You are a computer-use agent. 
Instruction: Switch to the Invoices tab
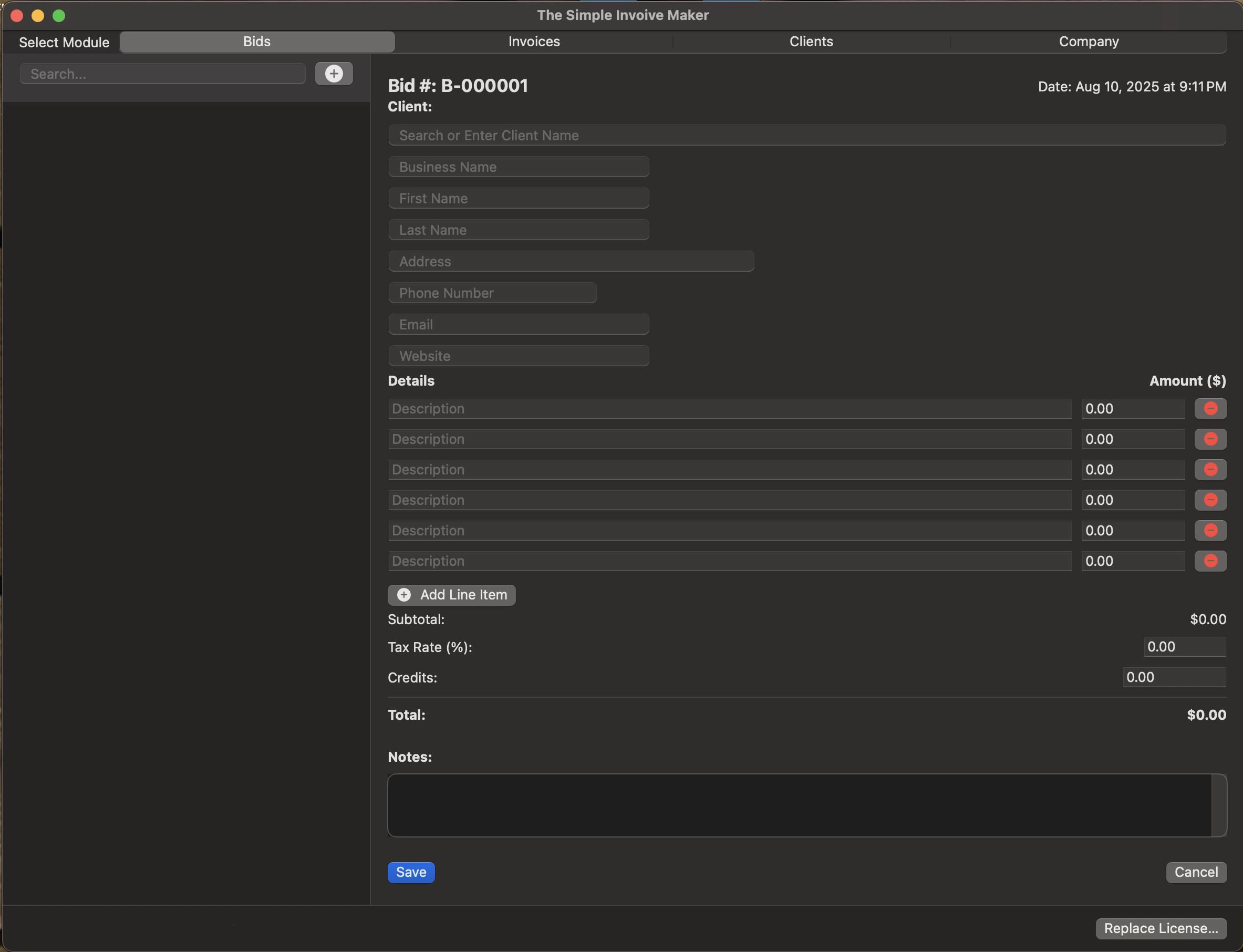[x=533, y=41]
